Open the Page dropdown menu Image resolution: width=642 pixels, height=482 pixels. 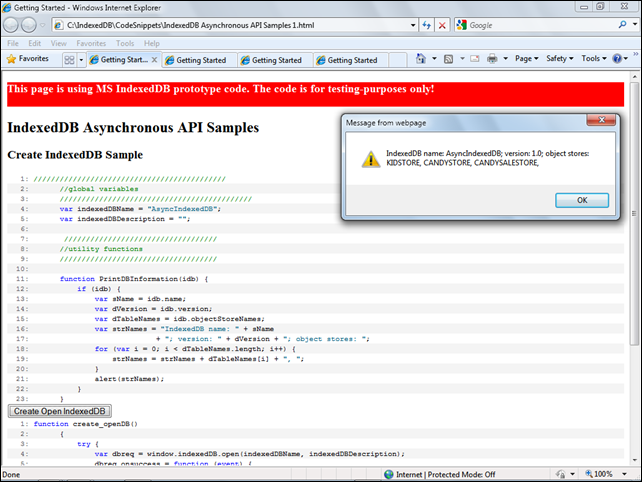point(526,60)
